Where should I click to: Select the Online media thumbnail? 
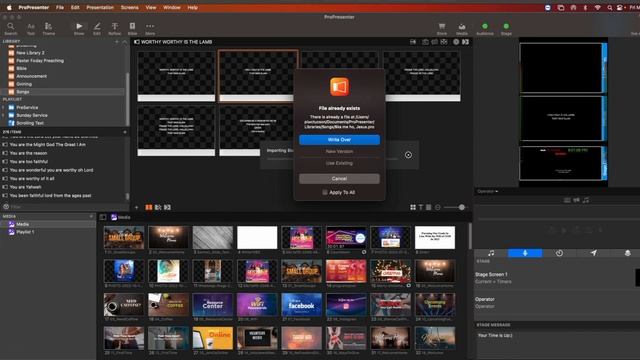213,338
